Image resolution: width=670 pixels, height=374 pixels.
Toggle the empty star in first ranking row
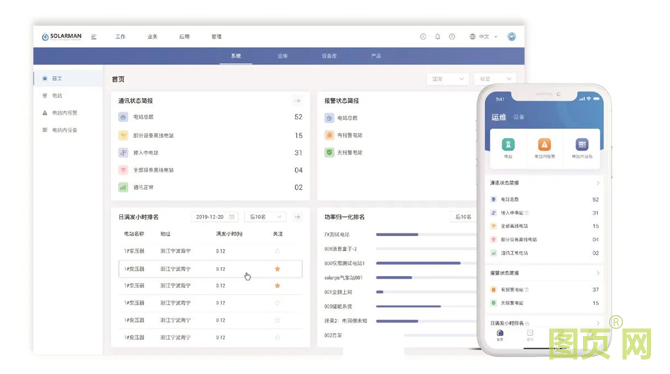[x=277, y=251]
